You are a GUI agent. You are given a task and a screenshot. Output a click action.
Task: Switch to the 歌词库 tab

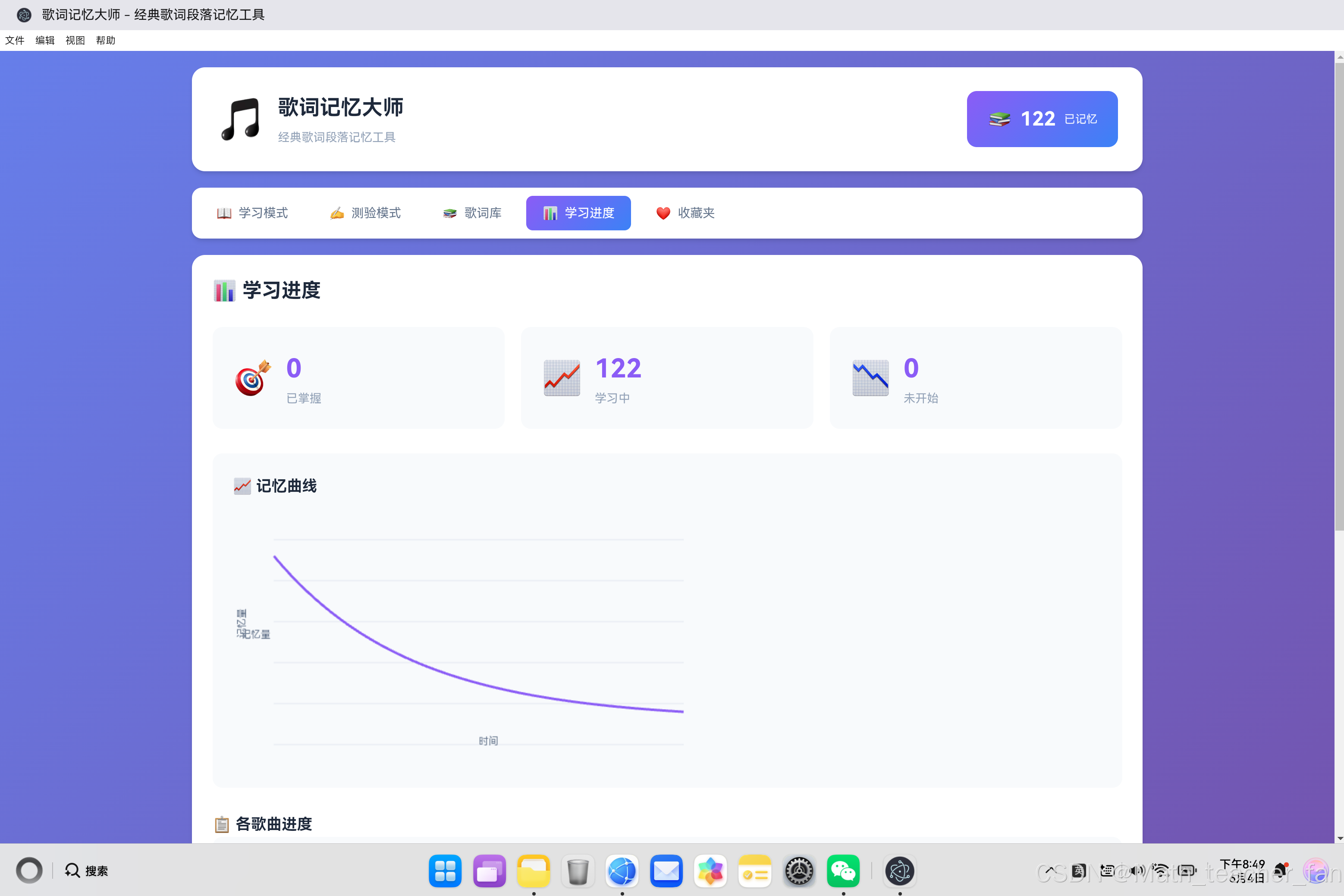[472, 213]
